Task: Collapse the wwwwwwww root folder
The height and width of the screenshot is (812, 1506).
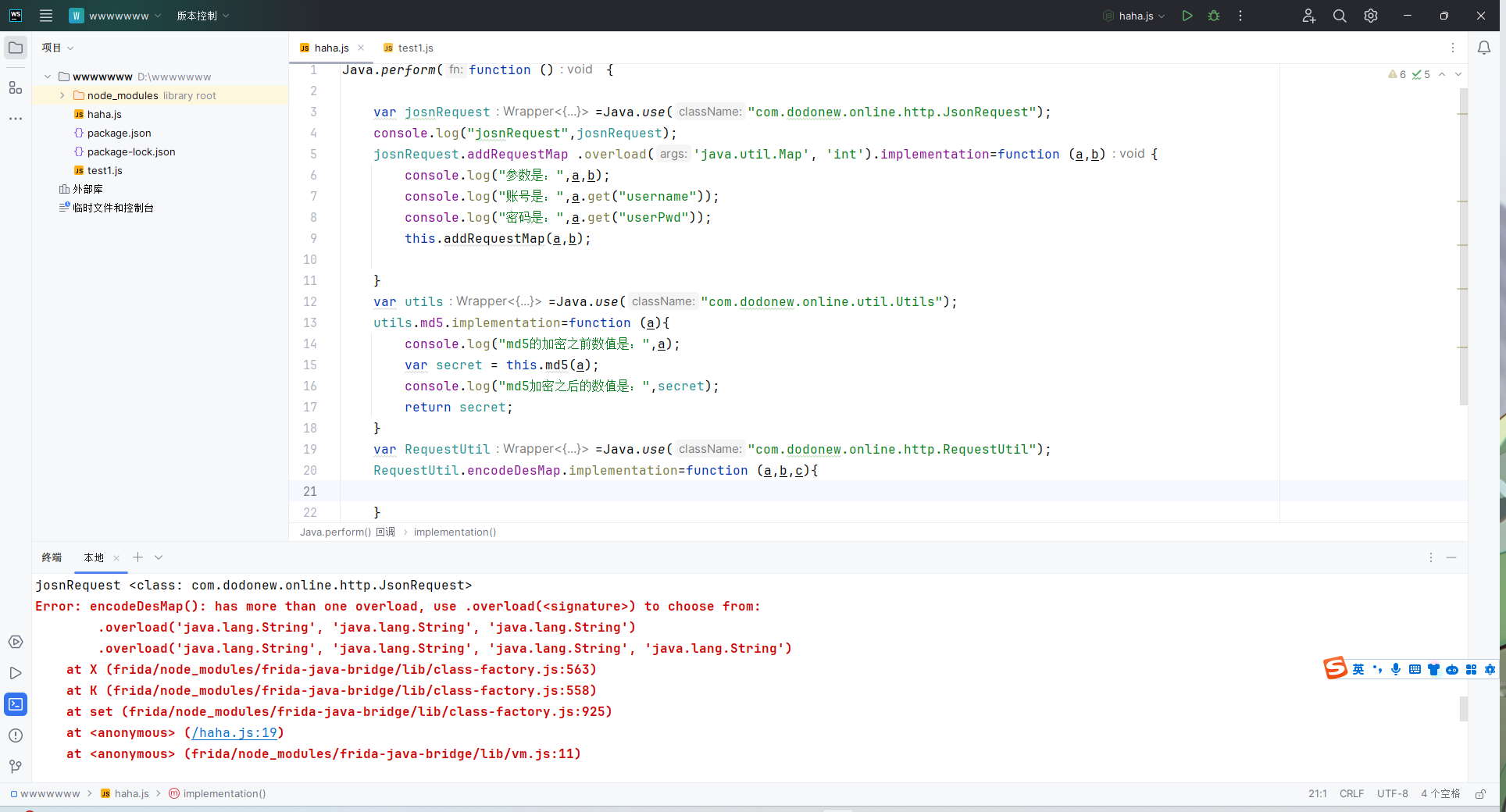Action: pyautogui.click(x=48, y=77)
